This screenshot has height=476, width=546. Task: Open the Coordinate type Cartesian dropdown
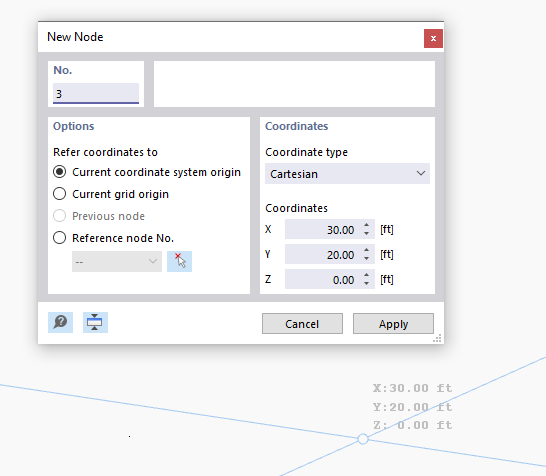coord(347,173)
